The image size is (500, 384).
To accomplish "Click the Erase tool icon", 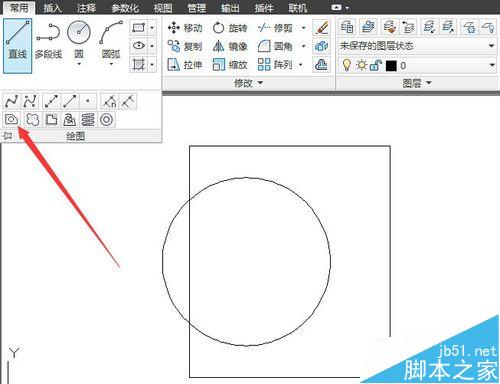I will coord(321,28).
